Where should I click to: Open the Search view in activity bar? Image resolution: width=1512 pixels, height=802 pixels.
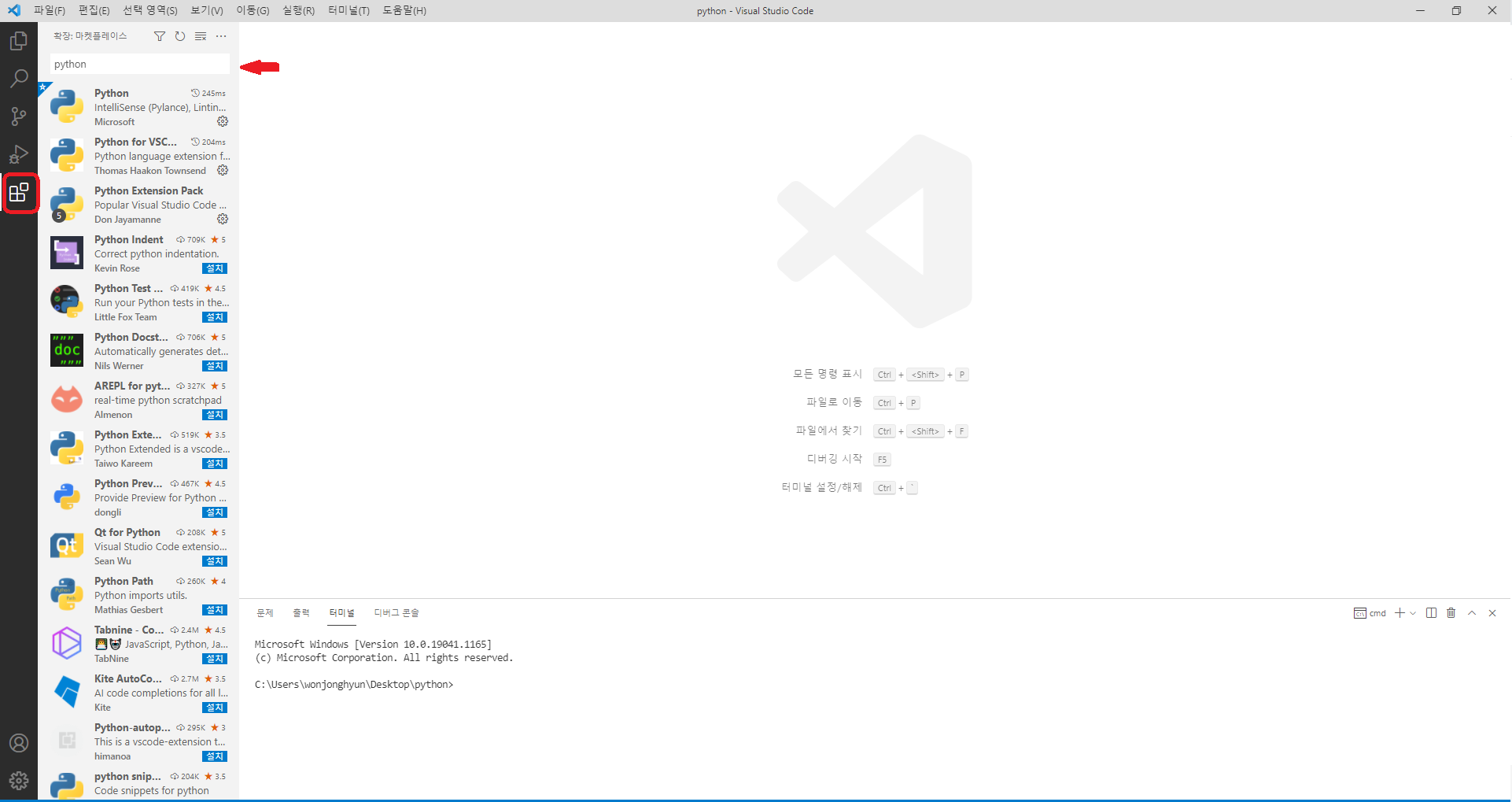click(19, 79)
